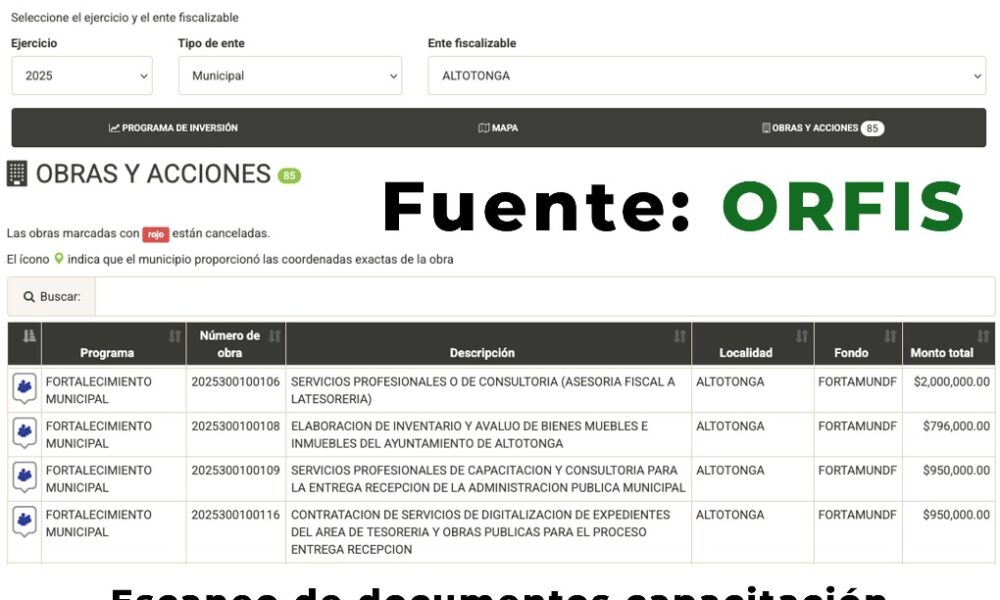Viewport: 1000px width, 600px height.
Task: Open the Ente fiscalizable ALTOTONGA selector
Action: coord(706,76)
